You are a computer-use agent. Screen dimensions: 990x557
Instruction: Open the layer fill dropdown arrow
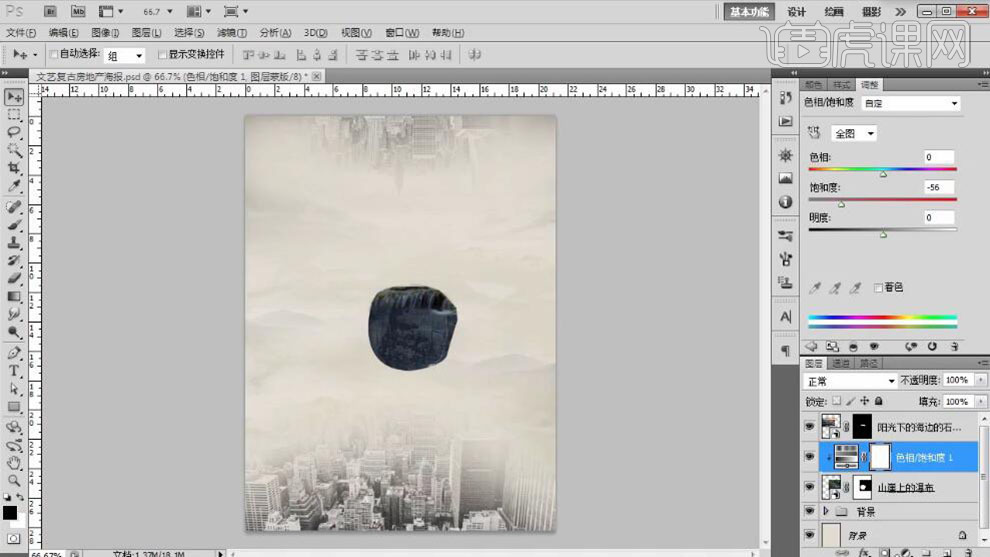(x=981, y=402)
